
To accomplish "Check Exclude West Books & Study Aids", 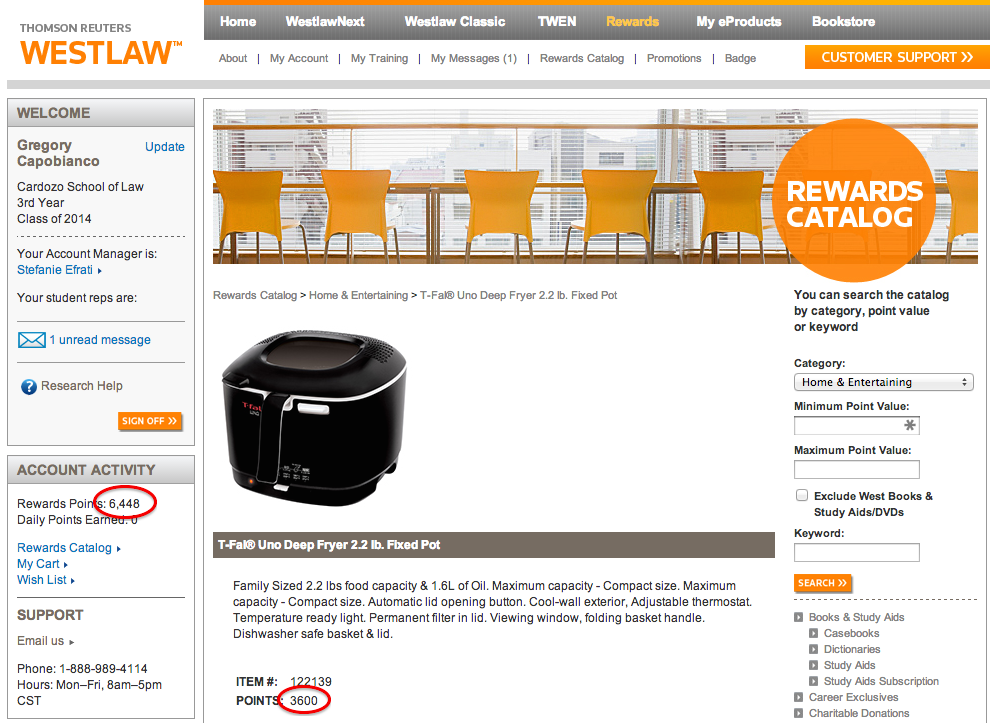I will [x=802, y=496].
